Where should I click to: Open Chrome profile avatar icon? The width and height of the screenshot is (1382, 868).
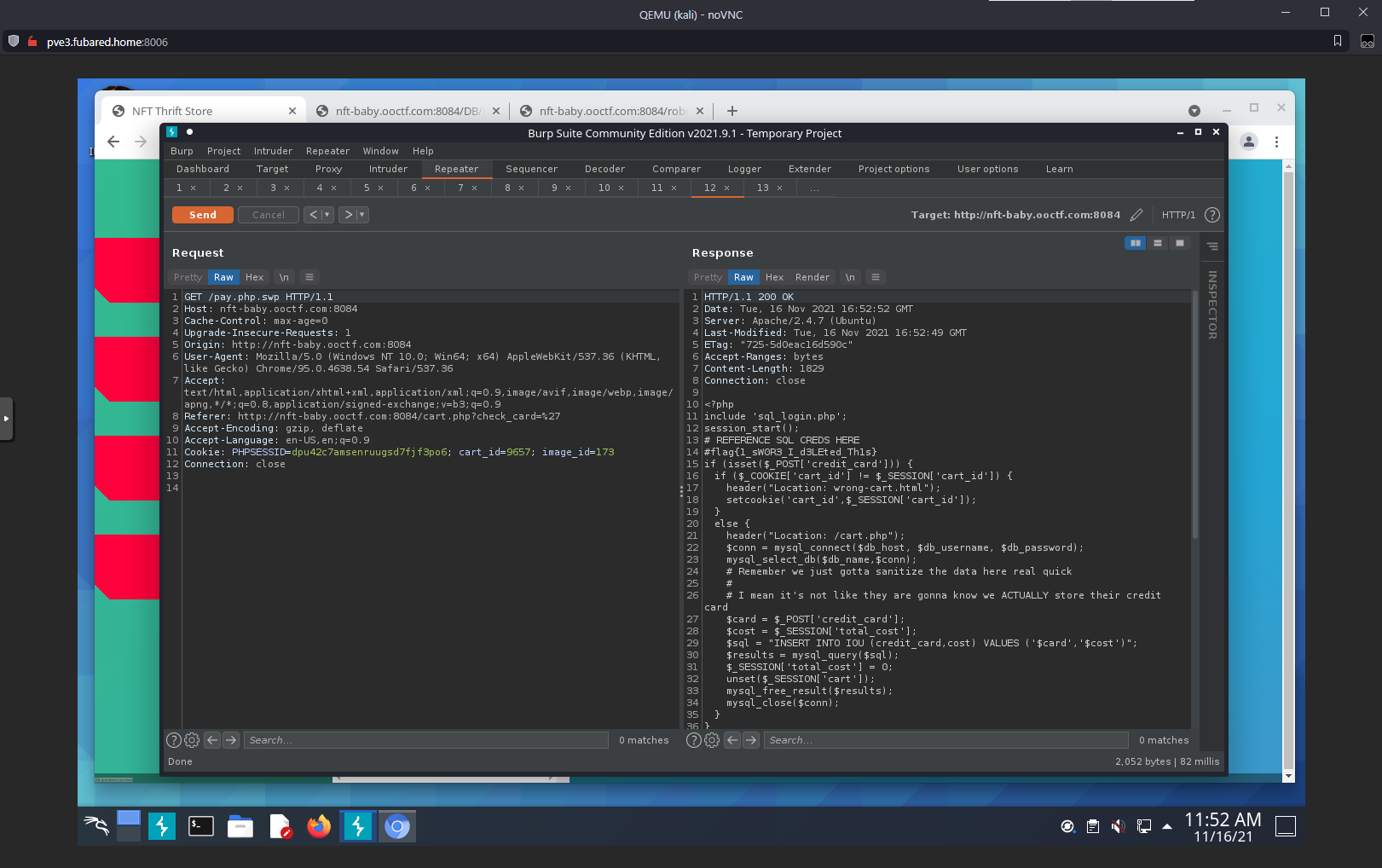click(1249, 142)
